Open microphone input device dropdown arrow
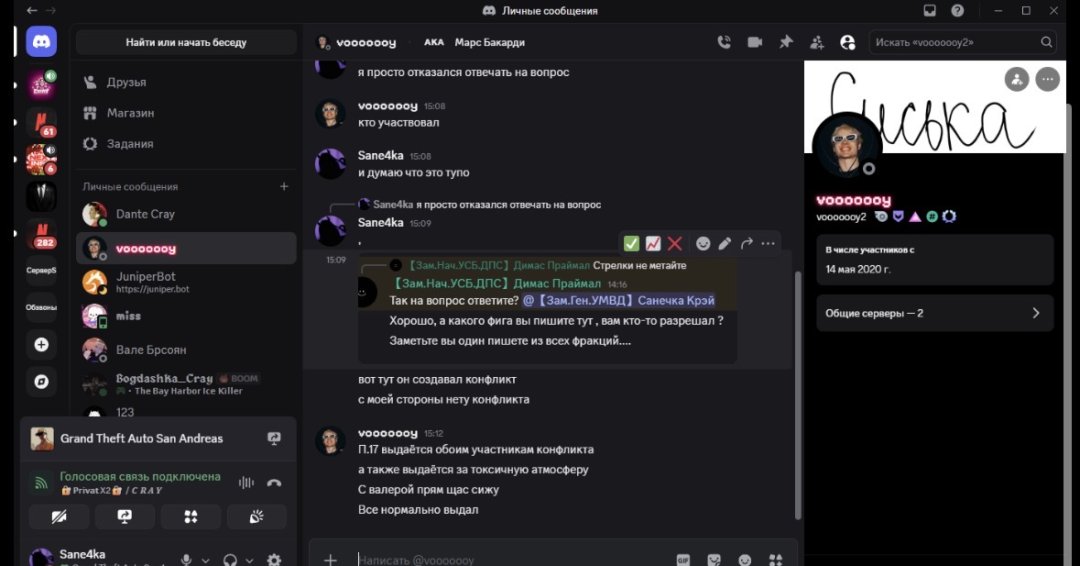 pos(205,560)
